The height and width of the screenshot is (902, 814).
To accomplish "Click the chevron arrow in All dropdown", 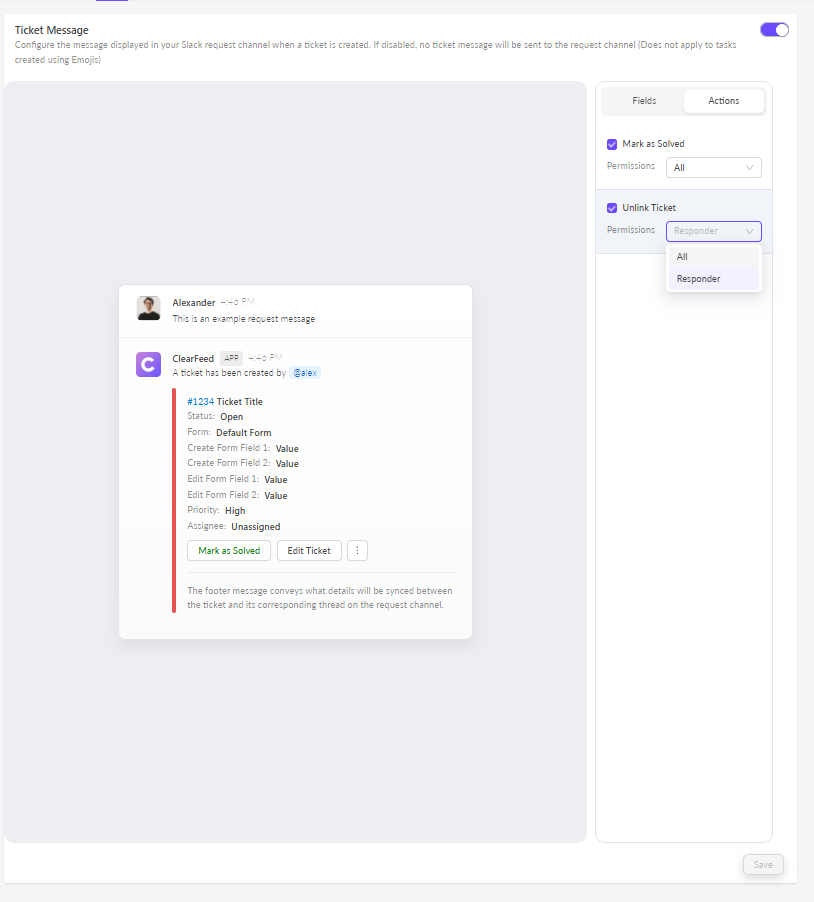I will point(750,168).
